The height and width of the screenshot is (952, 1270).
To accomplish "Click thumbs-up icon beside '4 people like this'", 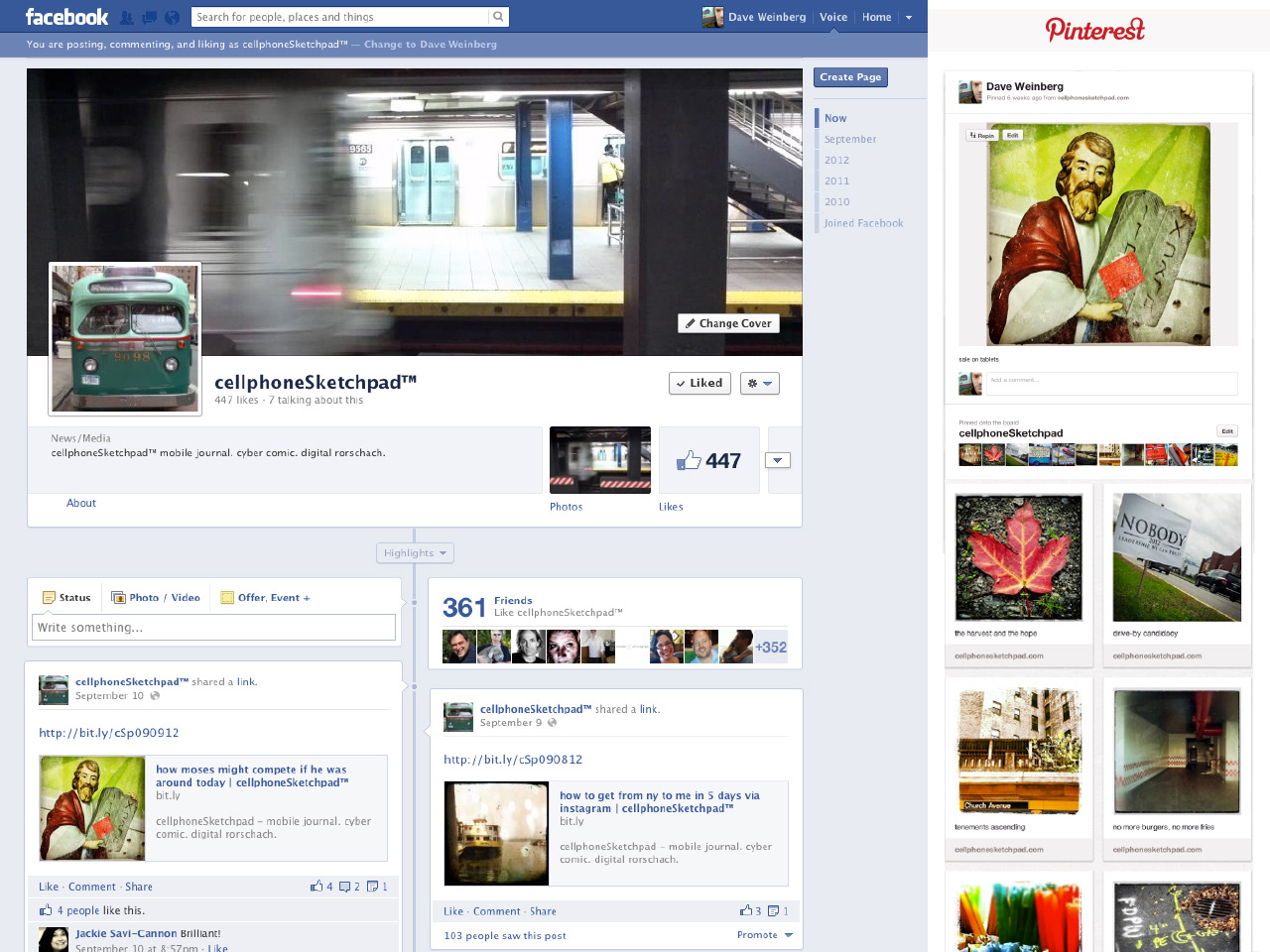I will (x=46, y=909).
